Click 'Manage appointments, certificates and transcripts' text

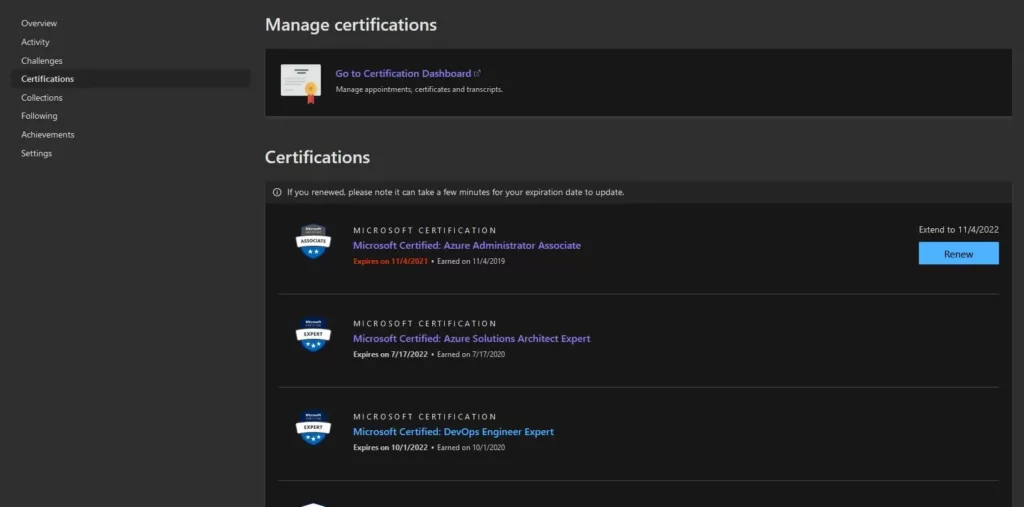click(x=419, y=90)
